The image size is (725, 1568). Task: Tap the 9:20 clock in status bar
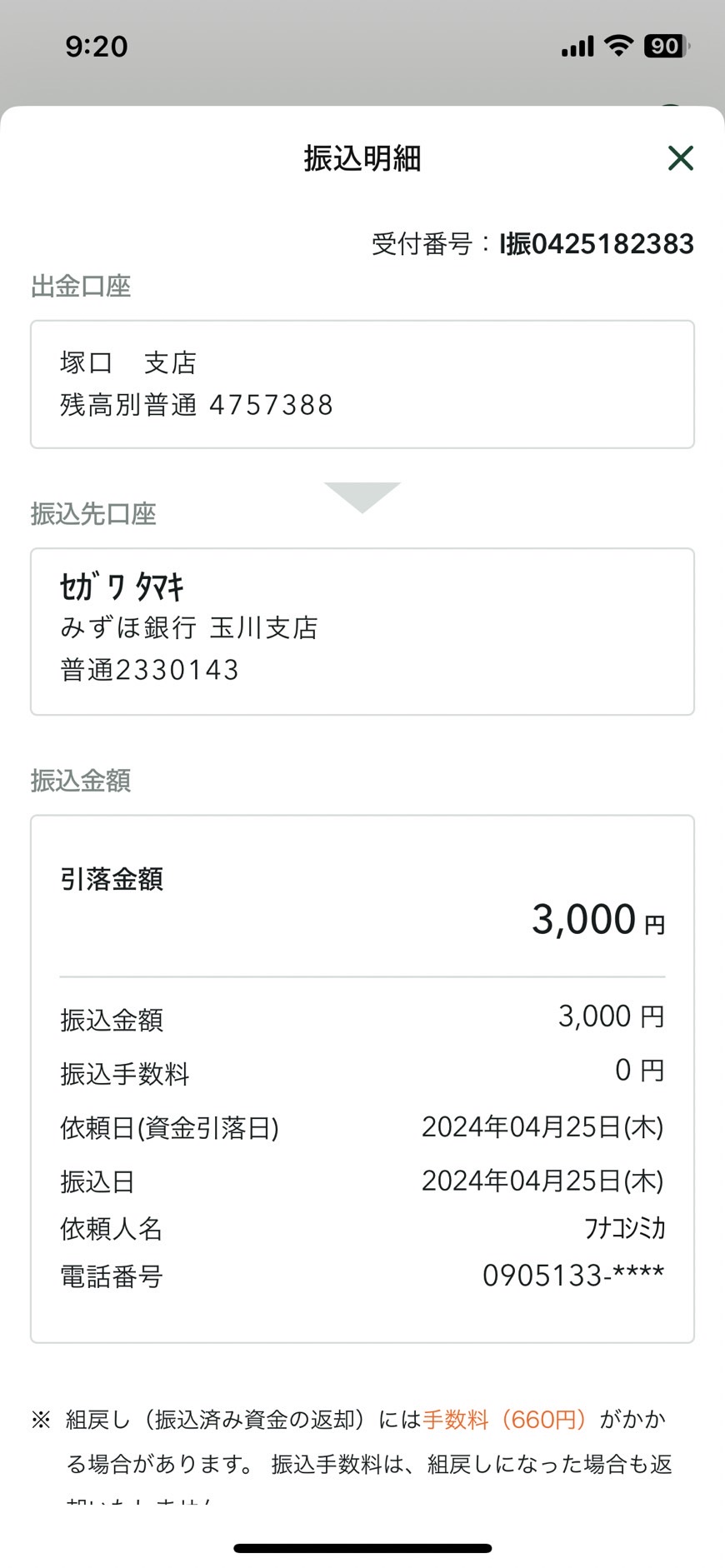[97, 47]
